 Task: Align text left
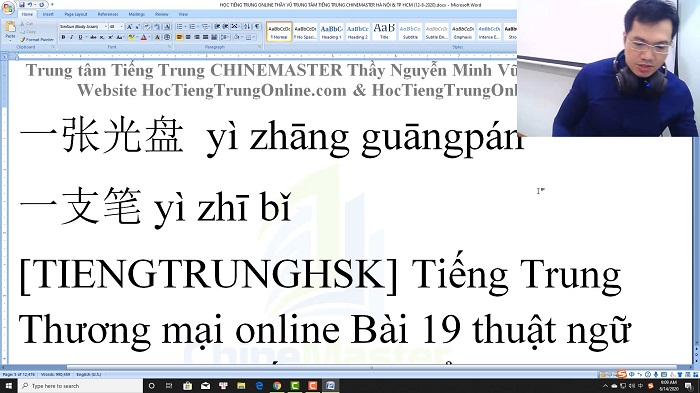(179, 37)
